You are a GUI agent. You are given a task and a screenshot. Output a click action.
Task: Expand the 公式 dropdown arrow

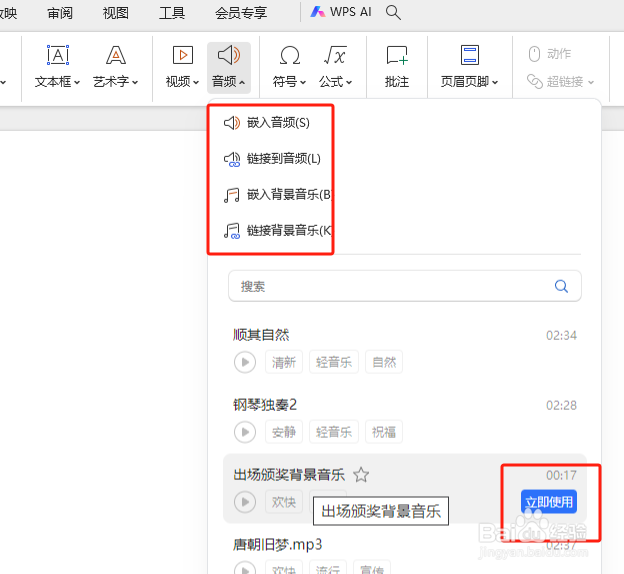[349, 82]
